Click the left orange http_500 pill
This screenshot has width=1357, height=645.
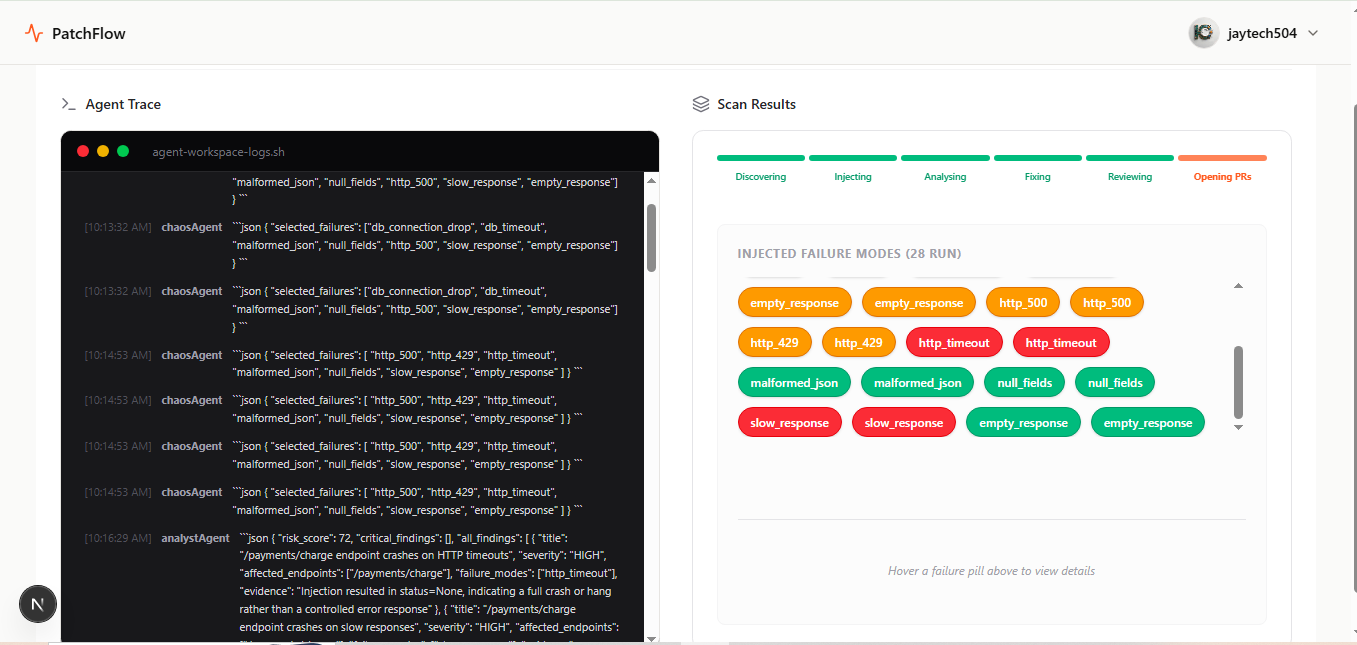click(x=1023, y=303)
